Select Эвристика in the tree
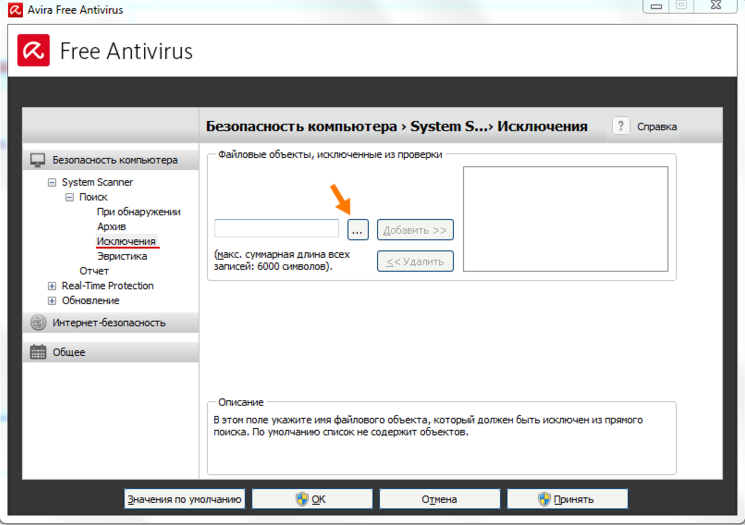The image size is (745, 525). click(122, 256)
